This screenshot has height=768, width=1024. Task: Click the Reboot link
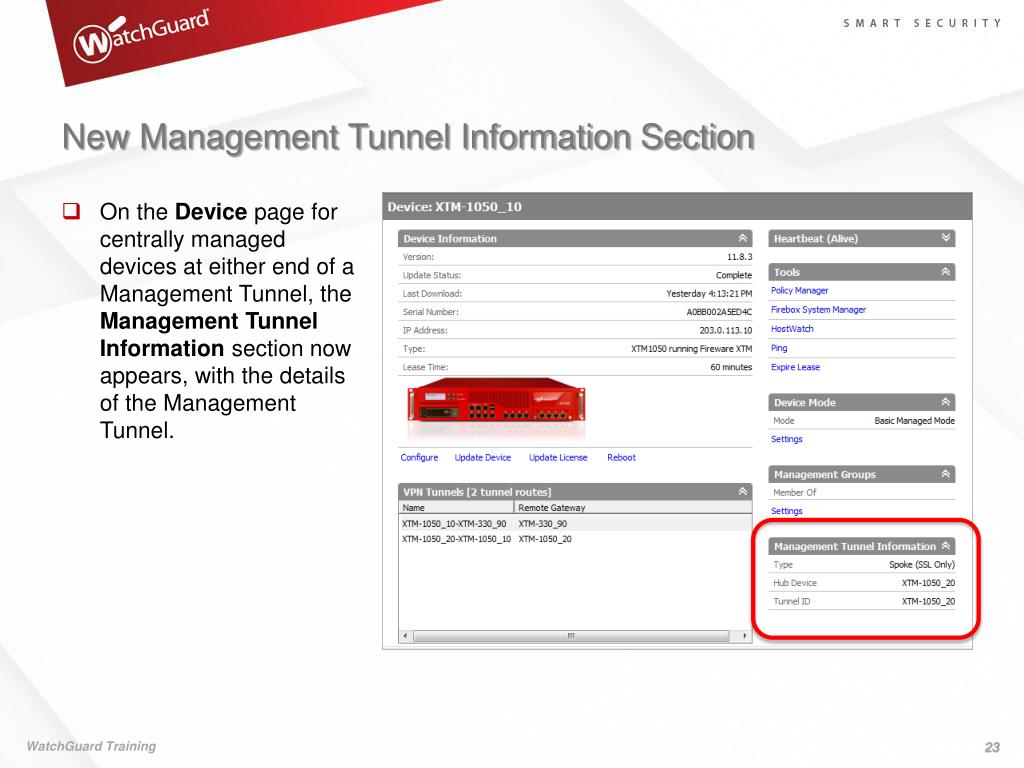pyautogui.click(x=621, y=458)
